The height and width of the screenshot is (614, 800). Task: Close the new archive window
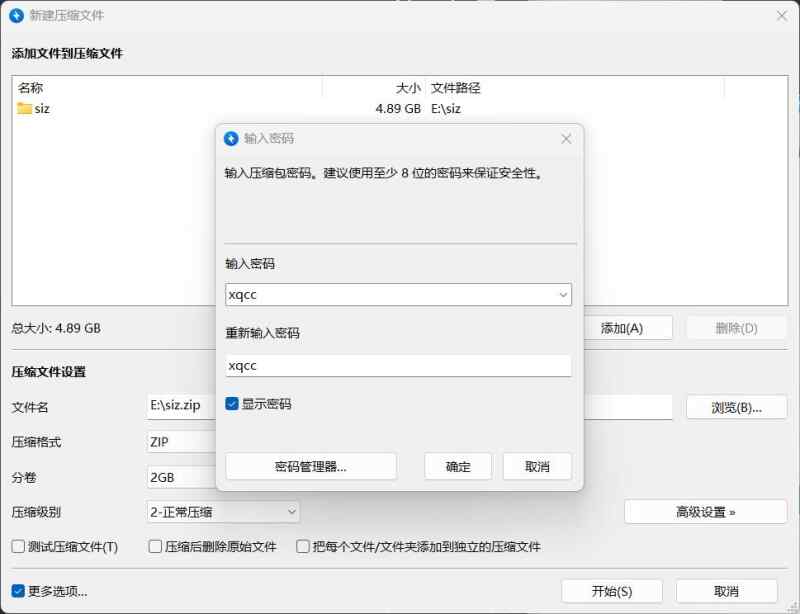click(x=782, y=16)
